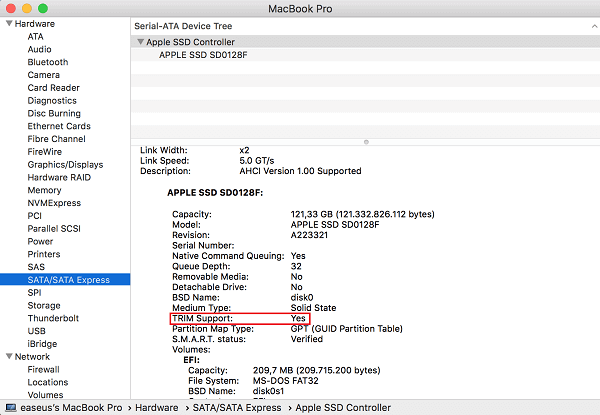This screenshot has width=600, height=415.
Task: Click Apple SSD Controller in path bar
Action: tap(341, 408)
